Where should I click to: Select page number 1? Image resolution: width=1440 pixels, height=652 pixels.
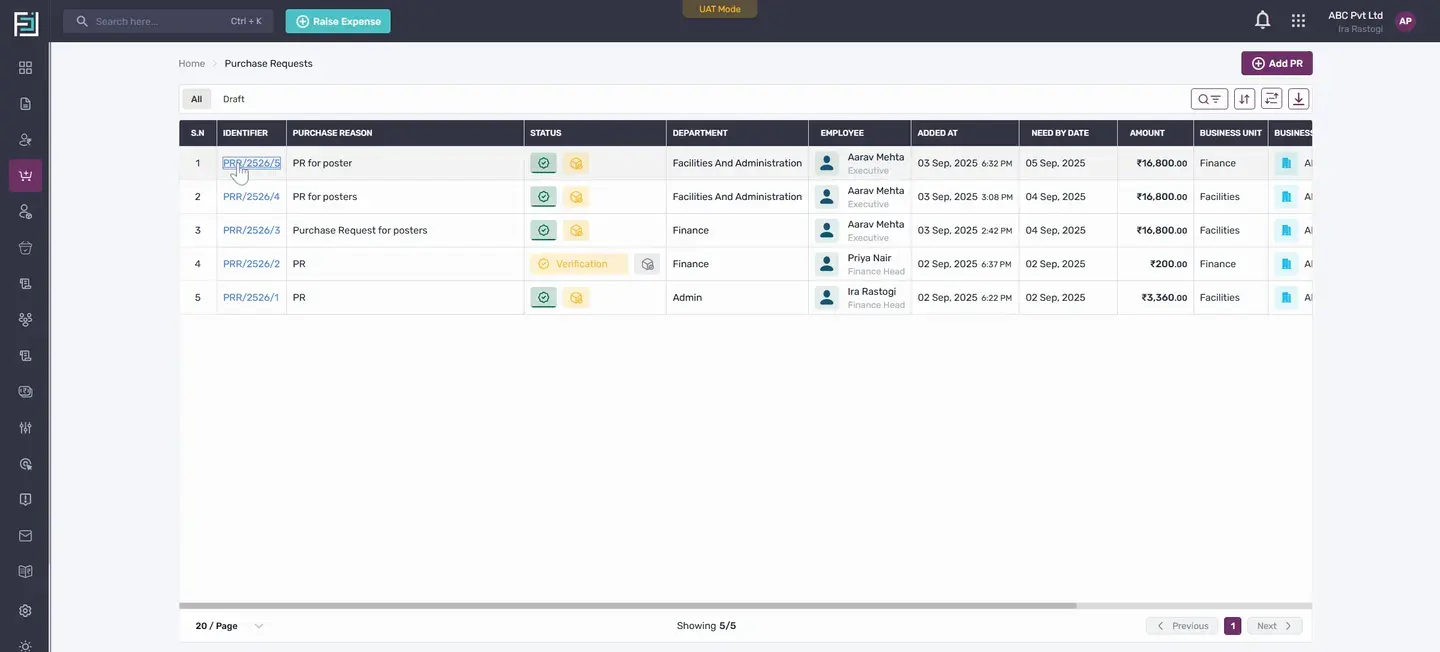click(x=1233, y=626)
